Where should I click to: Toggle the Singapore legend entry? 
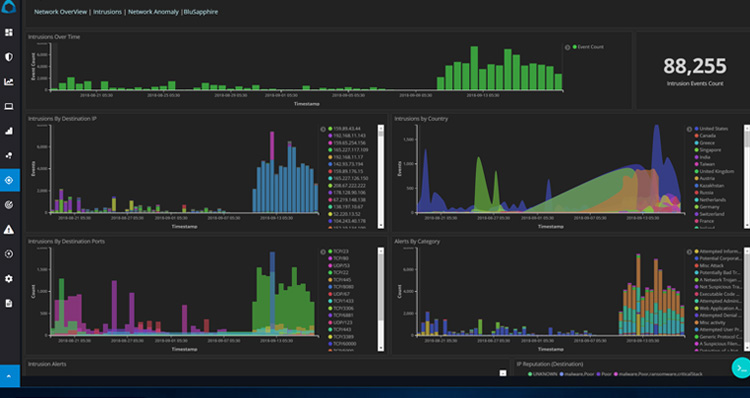[x=707, y=150]
